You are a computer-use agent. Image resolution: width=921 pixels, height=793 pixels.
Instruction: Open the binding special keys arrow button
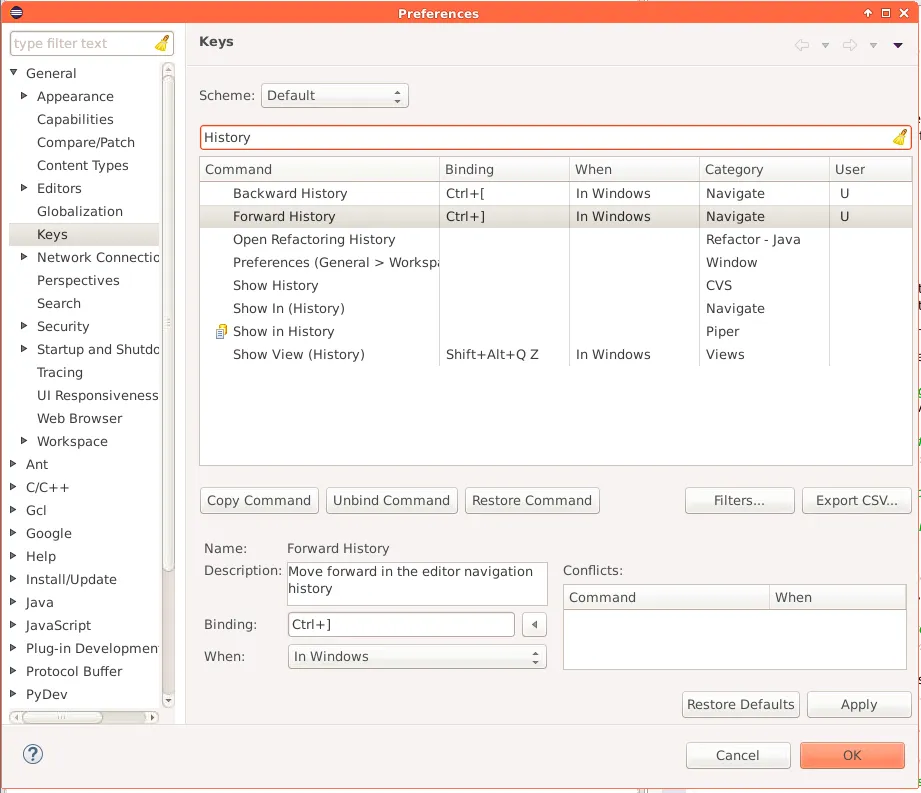coord(535,624)
